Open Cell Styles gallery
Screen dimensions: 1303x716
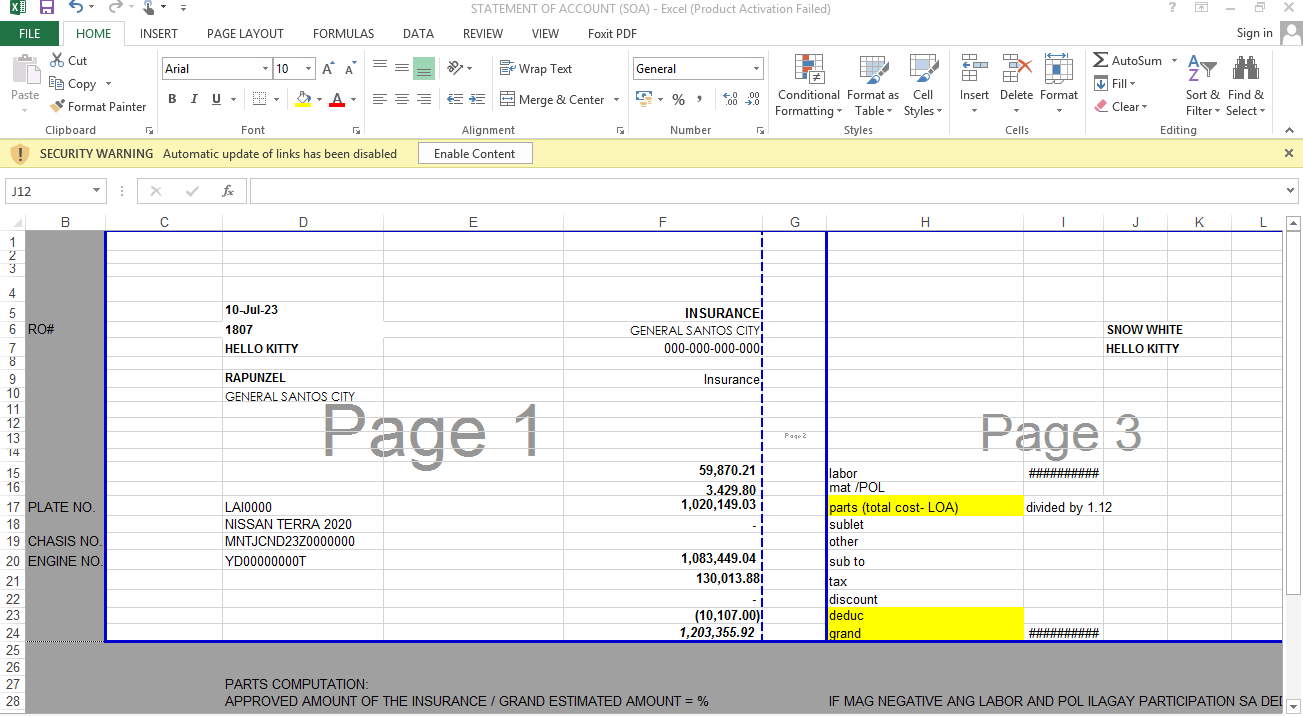coord(923,86)
